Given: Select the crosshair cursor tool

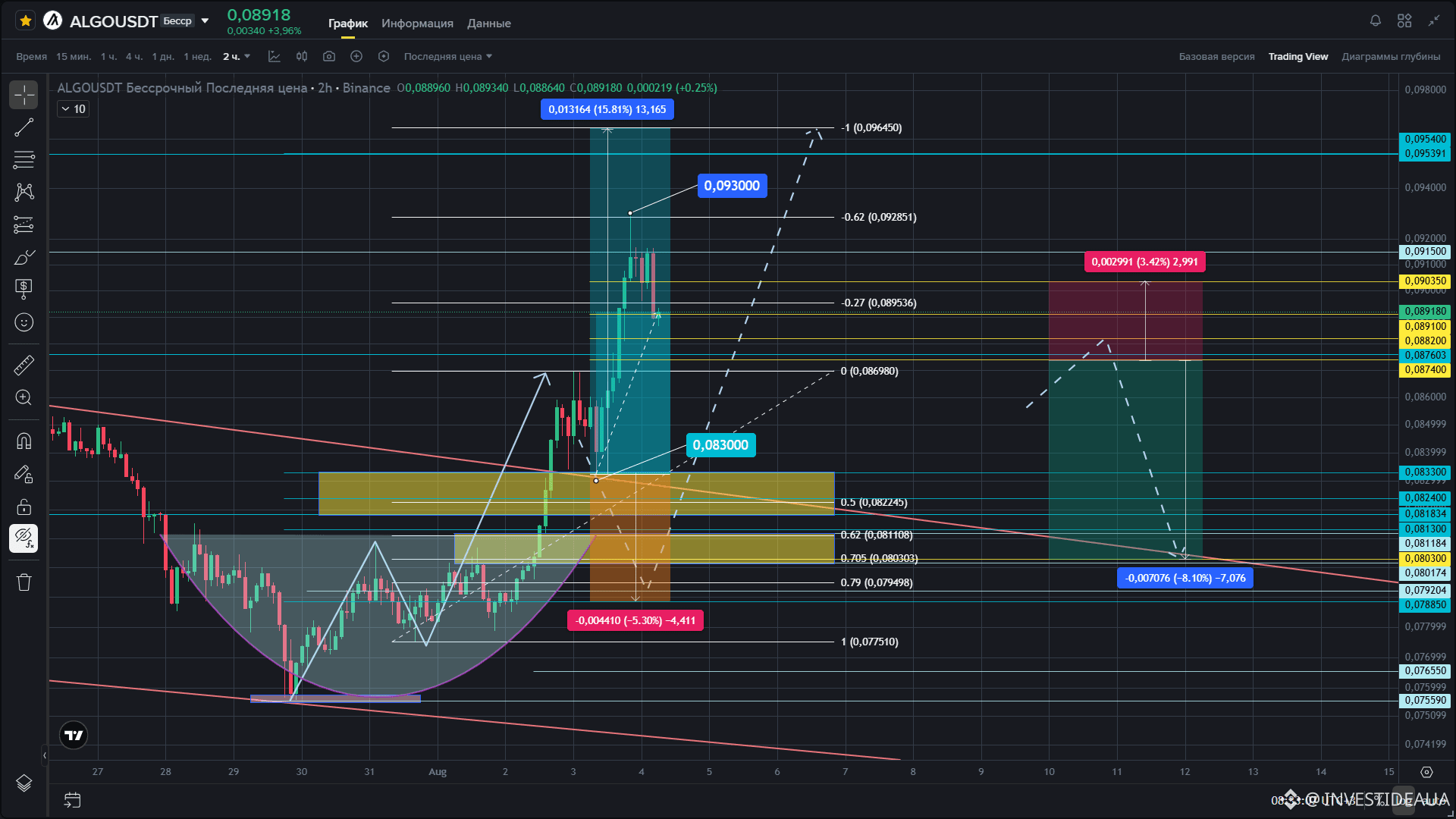Looking at the screenshot, I should point(24,95).
